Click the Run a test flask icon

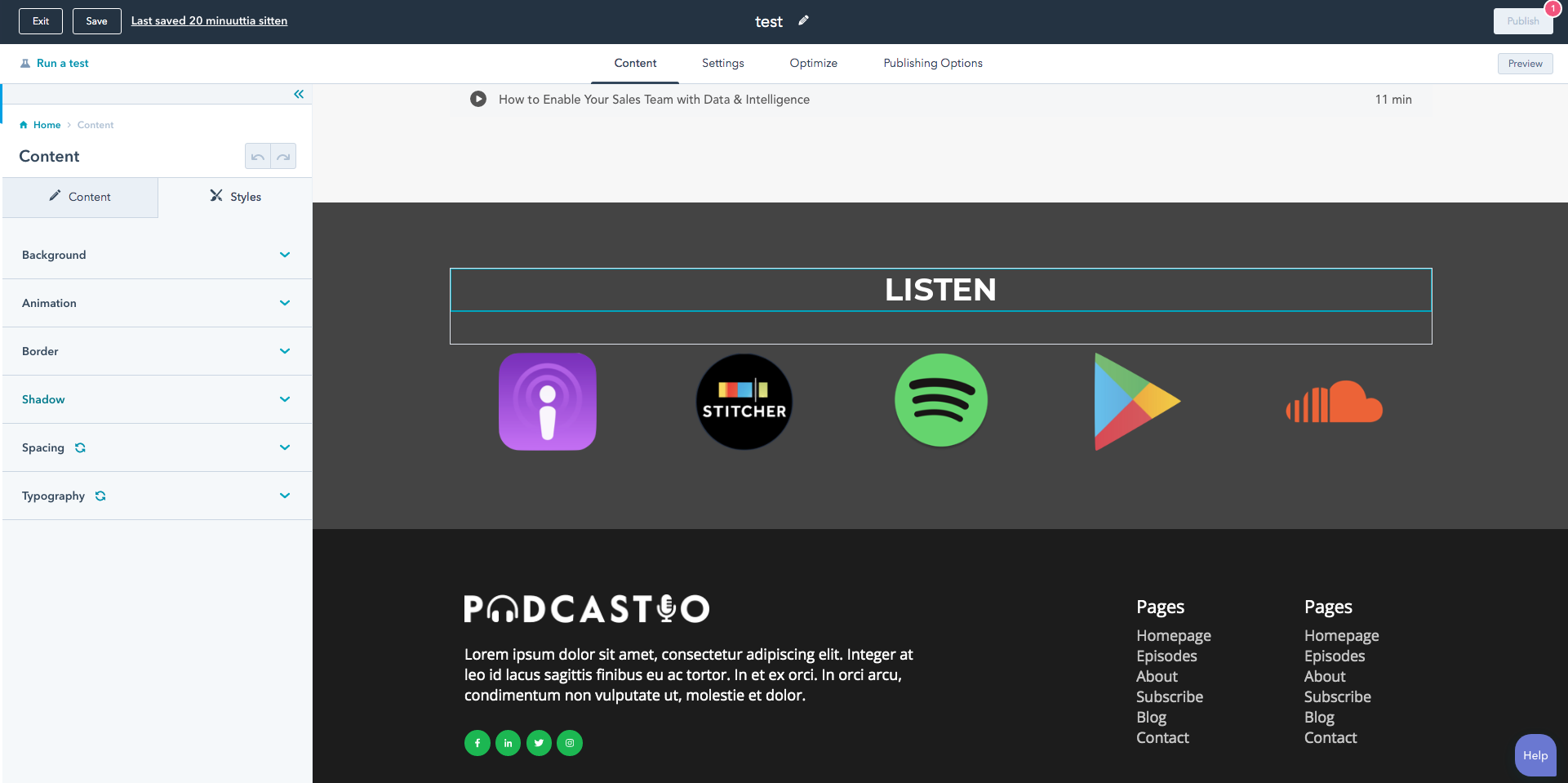[25, 63]
